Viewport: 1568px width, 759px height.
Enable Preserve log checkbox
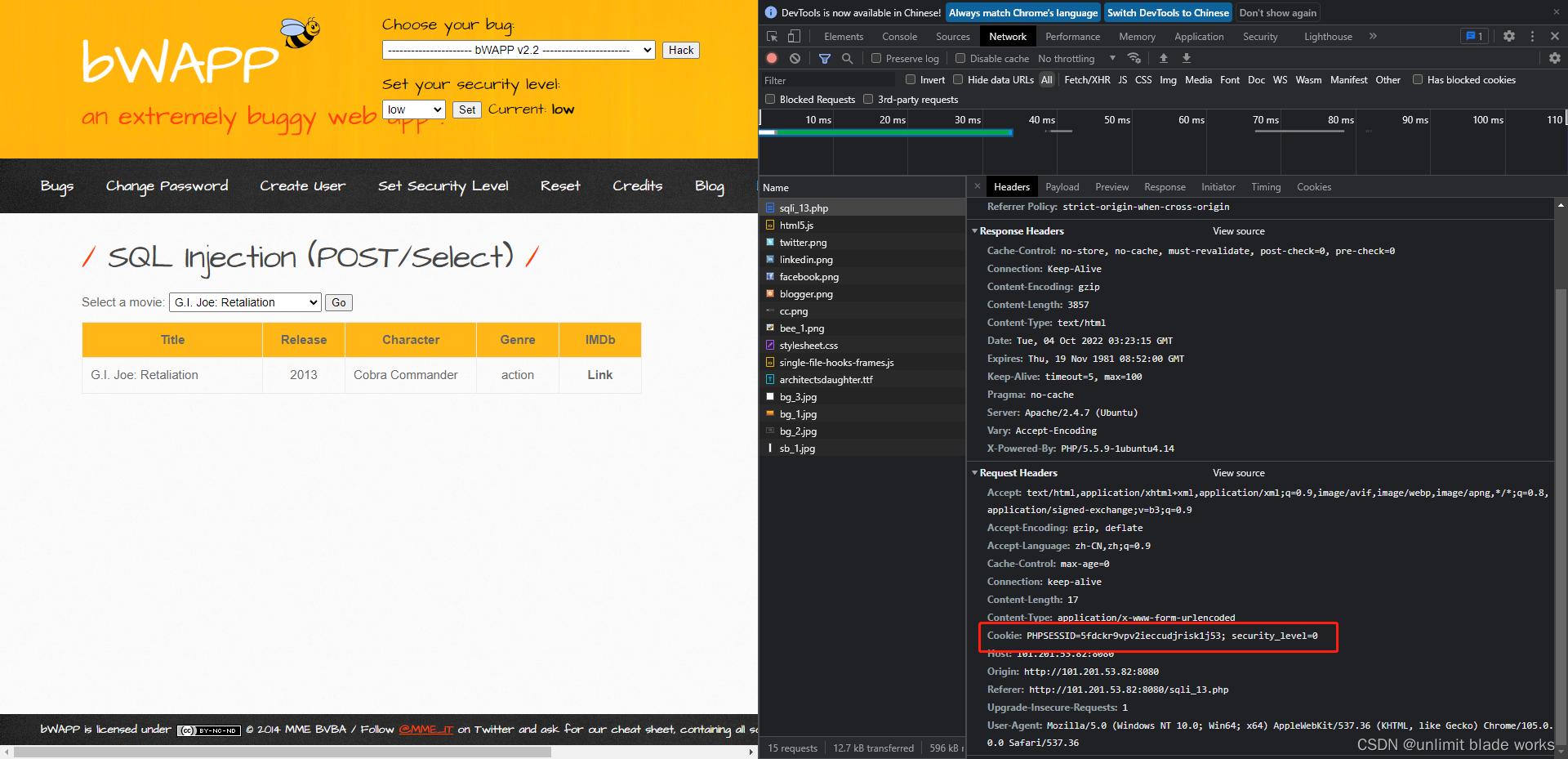(x=876, y=58)
